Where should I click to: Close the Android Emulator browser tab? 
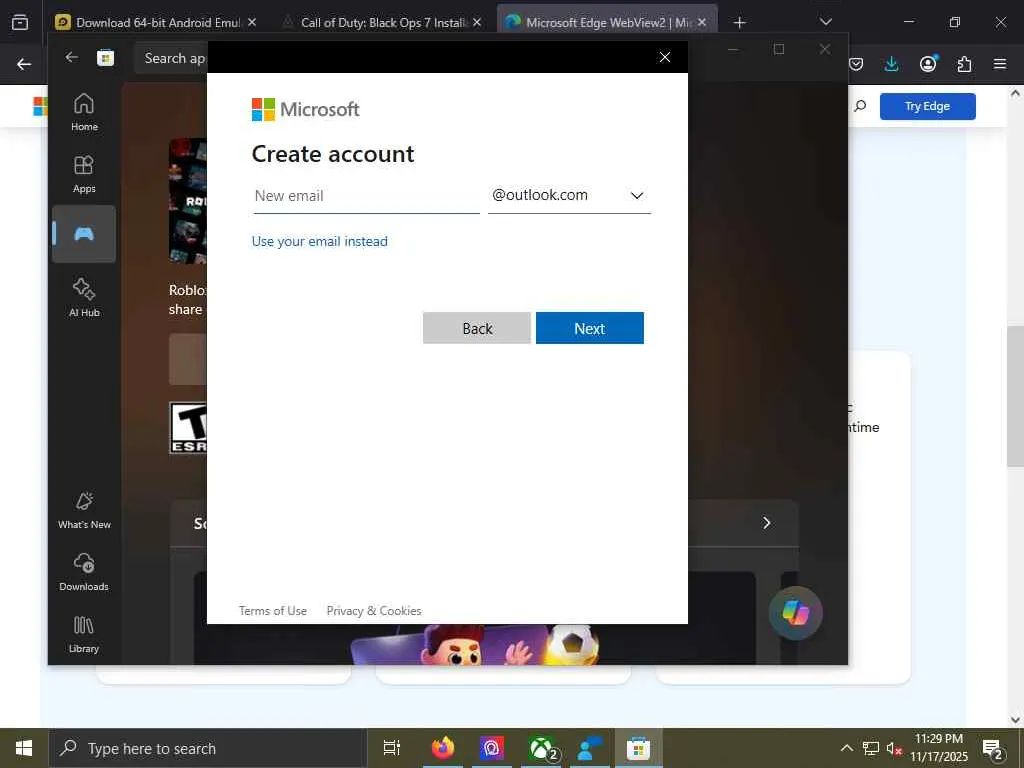point(252,22)
